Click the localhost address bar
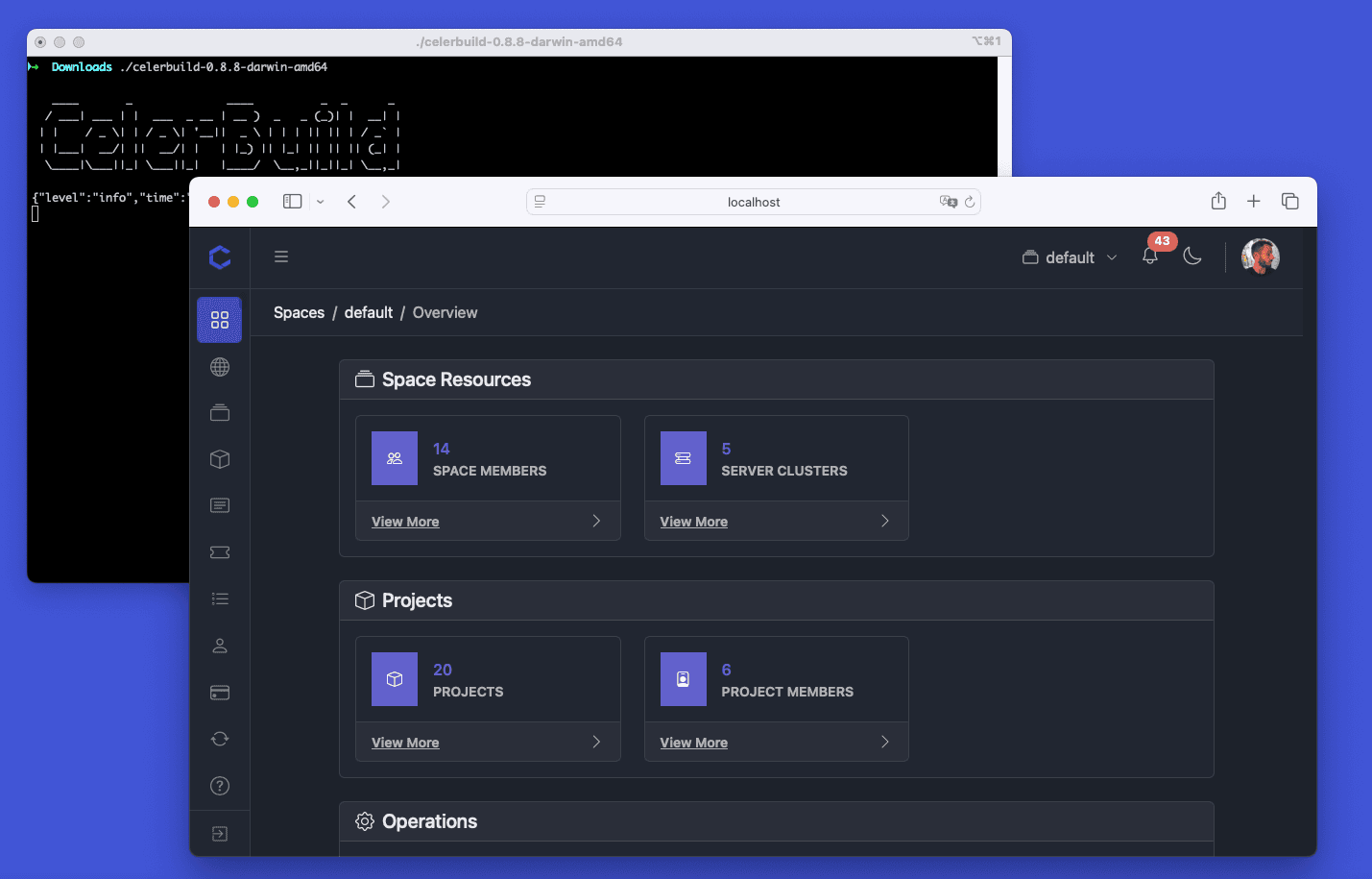 click(754, 202)
